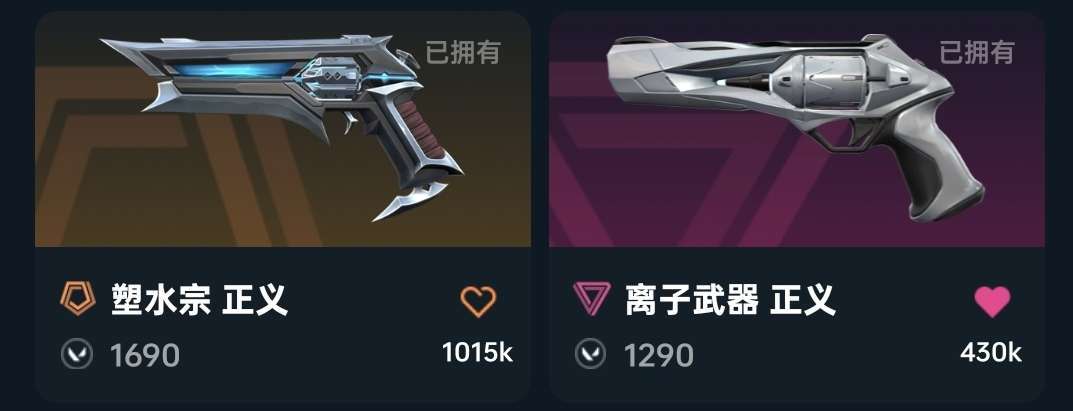Click the Valorant Points icon beside 1690
Viewport: 1073px width, 411px height.
(77, 355)
